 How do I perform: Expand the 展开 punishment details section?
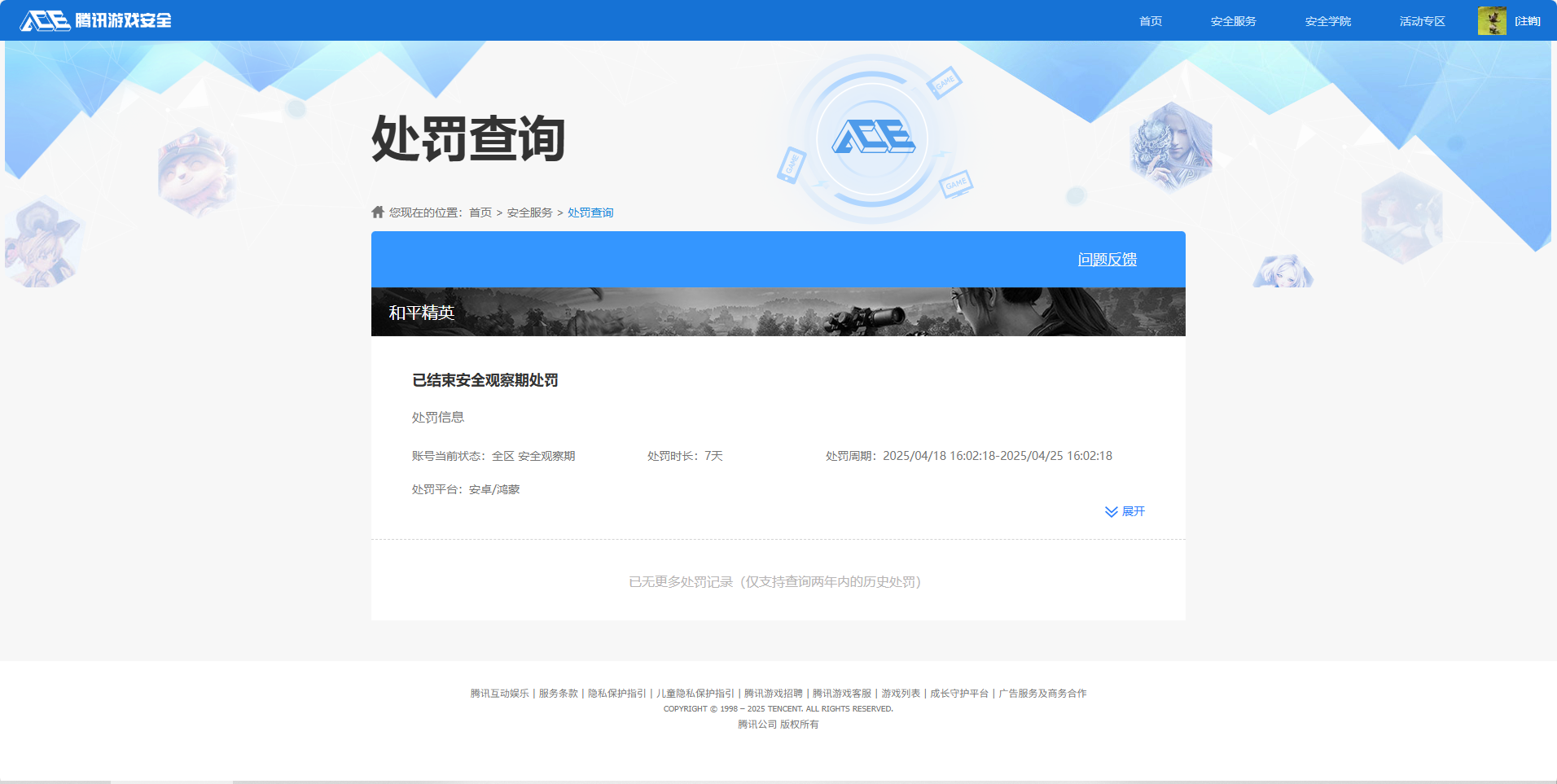click(x=1134, y=511)
